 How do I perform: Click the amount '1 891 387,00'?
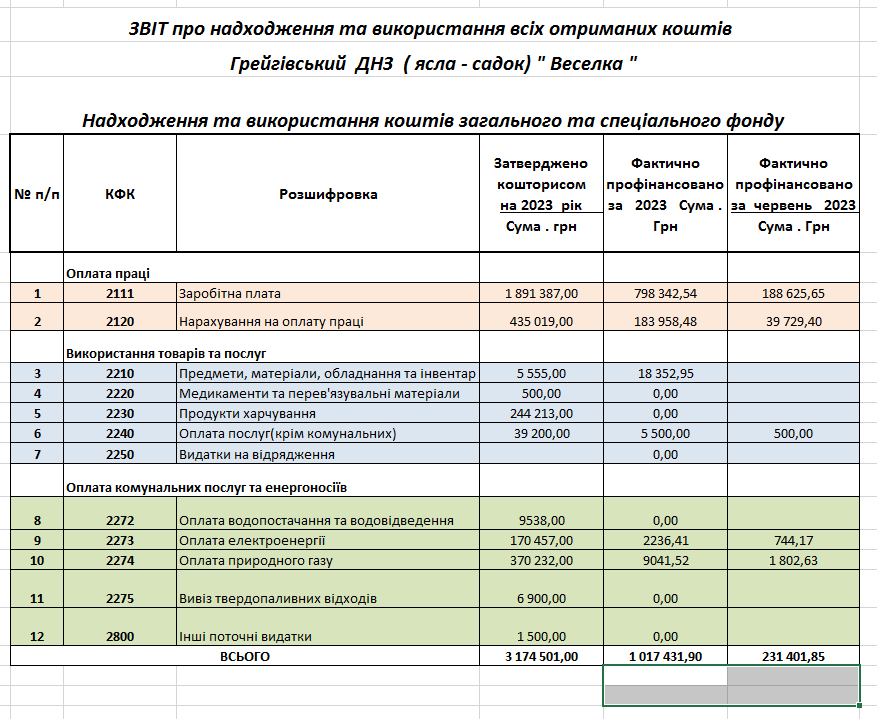pyautogui.click(x=541, y=293)
